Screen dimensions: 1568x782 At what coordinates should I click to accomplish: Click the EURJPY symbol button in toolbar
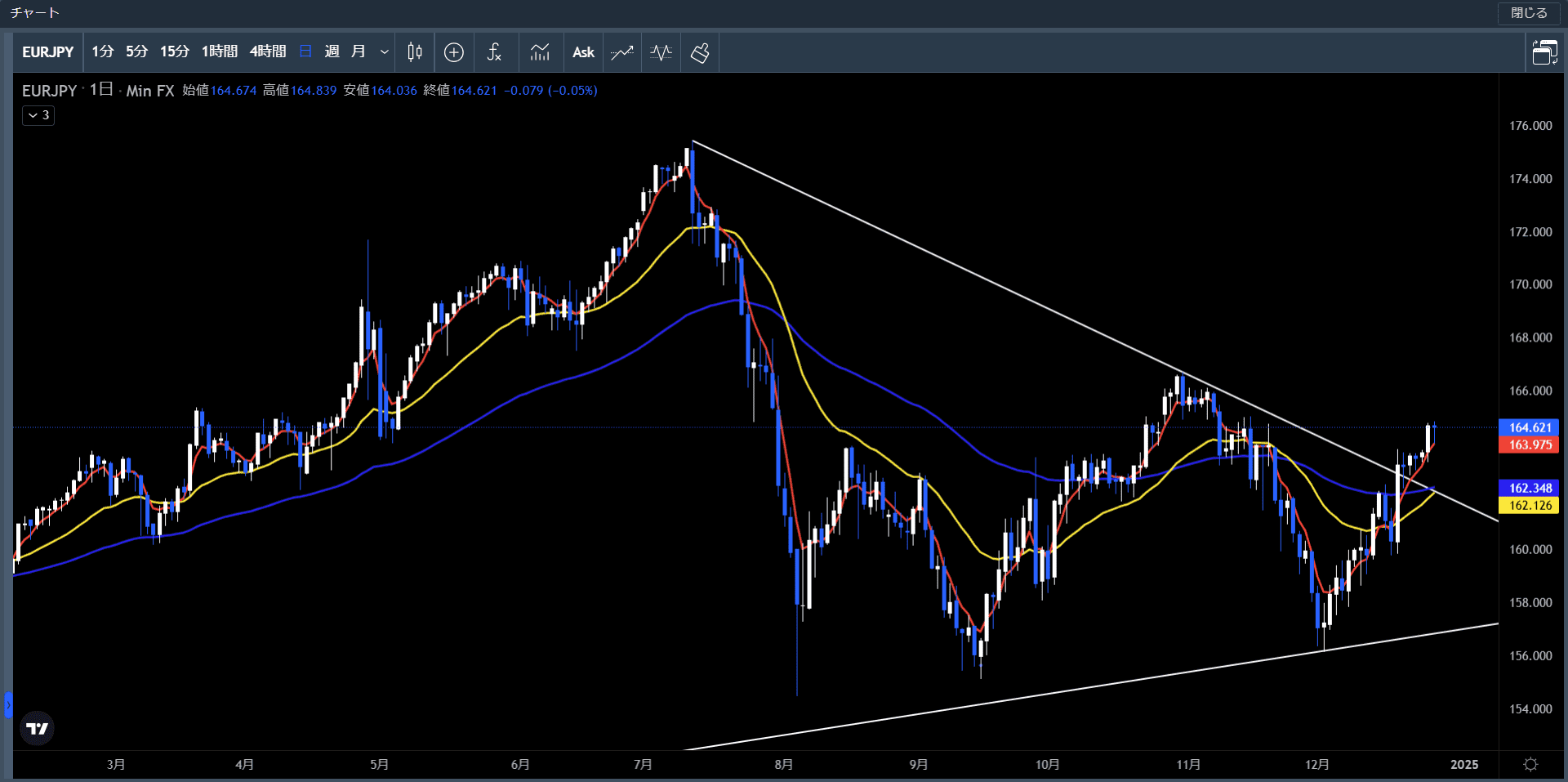point(47,52)
